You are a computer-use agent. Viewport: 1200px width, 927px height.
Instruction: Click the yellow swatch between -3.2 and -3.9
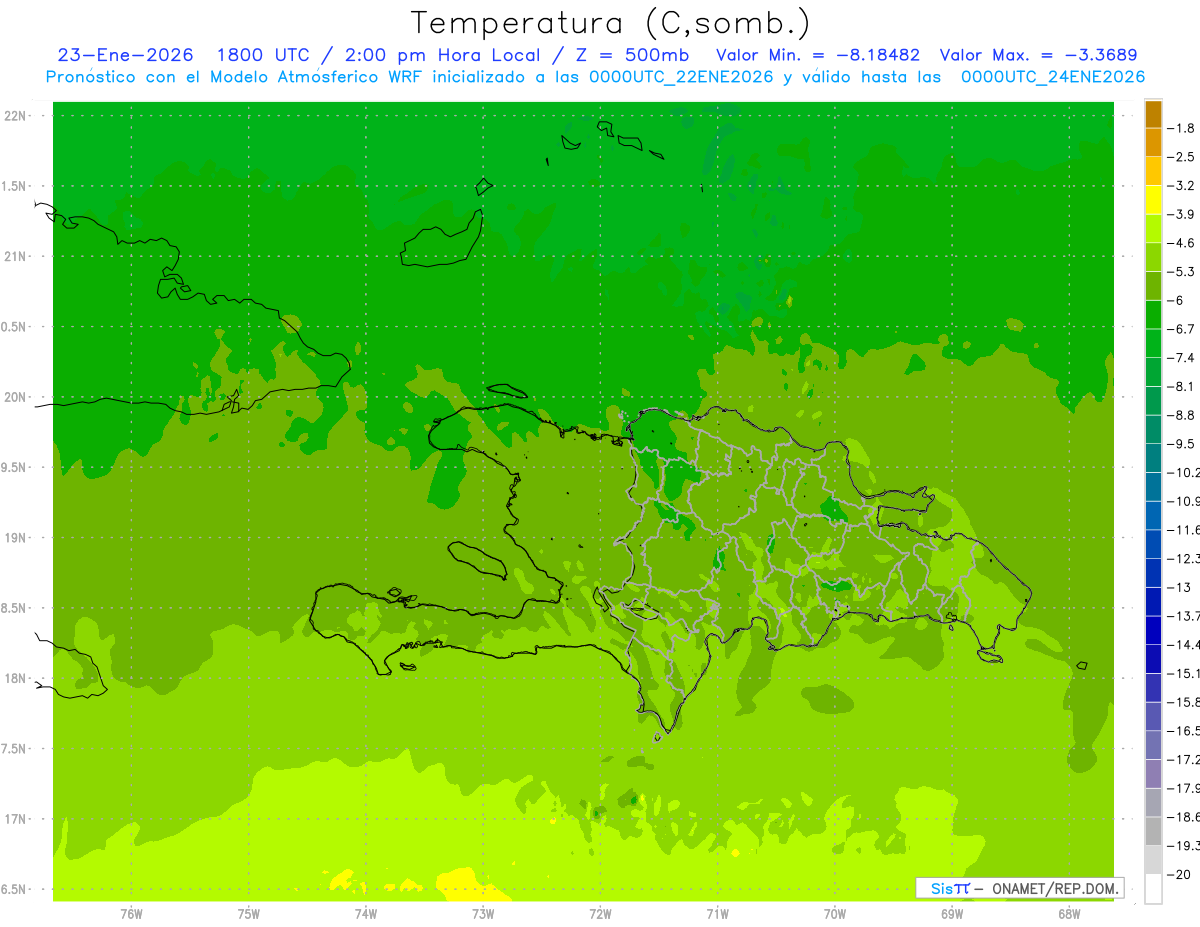click(1153, 200)
